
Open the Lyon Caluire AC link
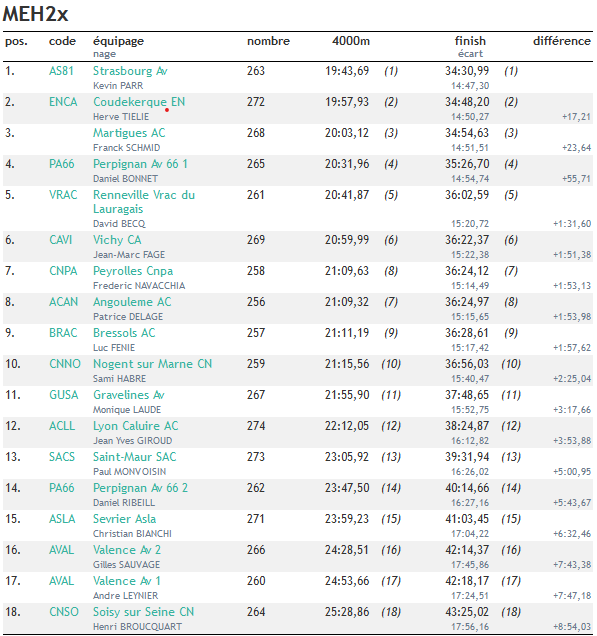pyautogui.click(x=136, y=426)
